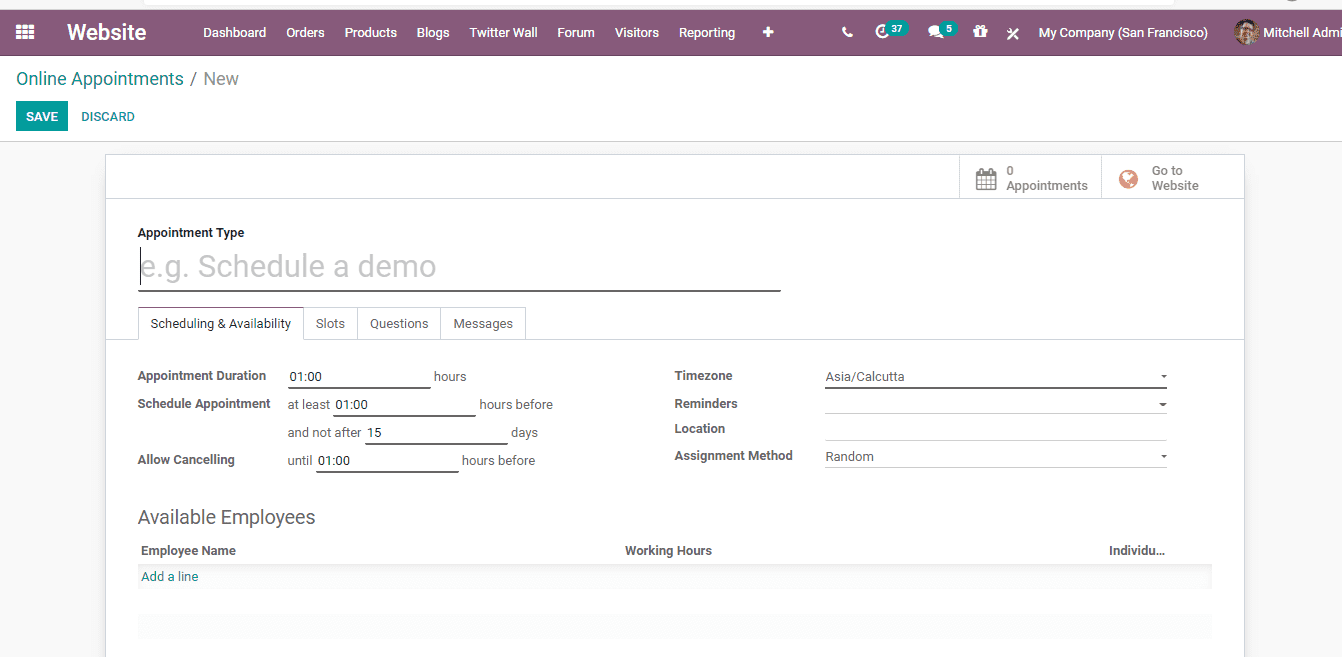Open My Company (San Francisco) switcher
Image resolution: width=1342 pixels, height=657 pixels.
pyautogui.click(x=1123, y=32)
